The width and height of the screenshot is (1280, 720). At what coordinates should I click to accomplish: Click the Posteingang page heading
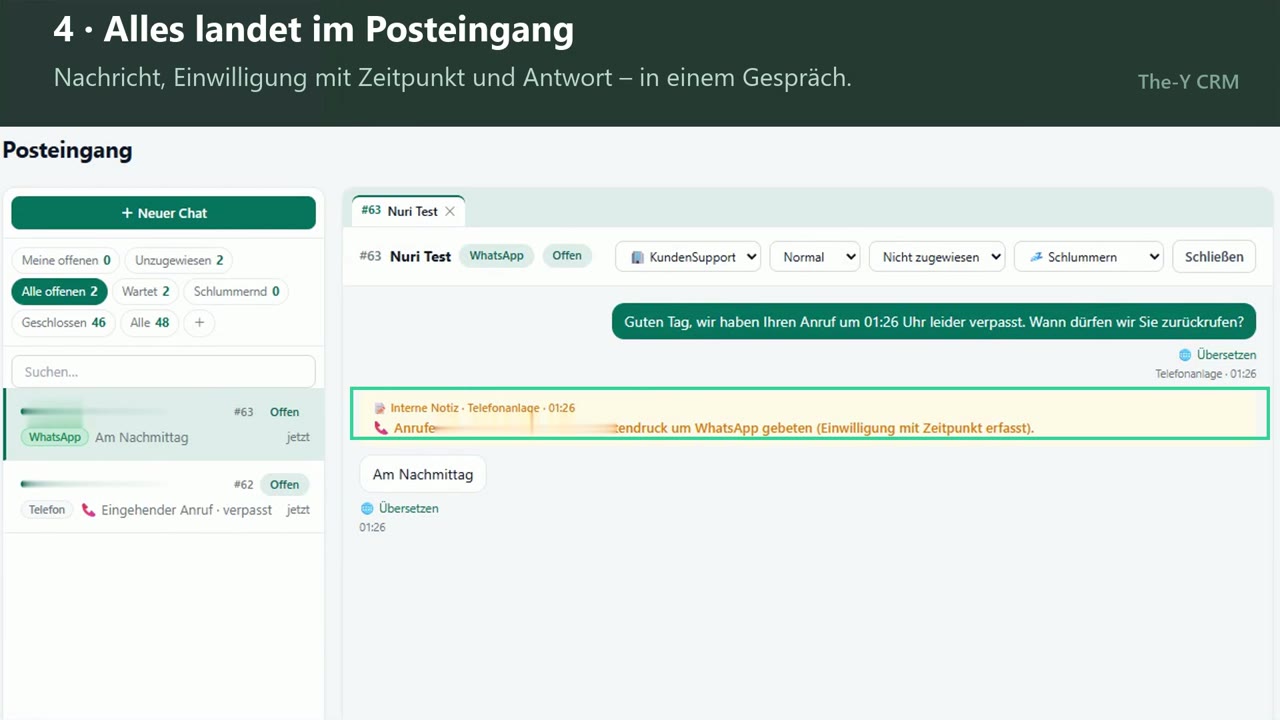67,151
